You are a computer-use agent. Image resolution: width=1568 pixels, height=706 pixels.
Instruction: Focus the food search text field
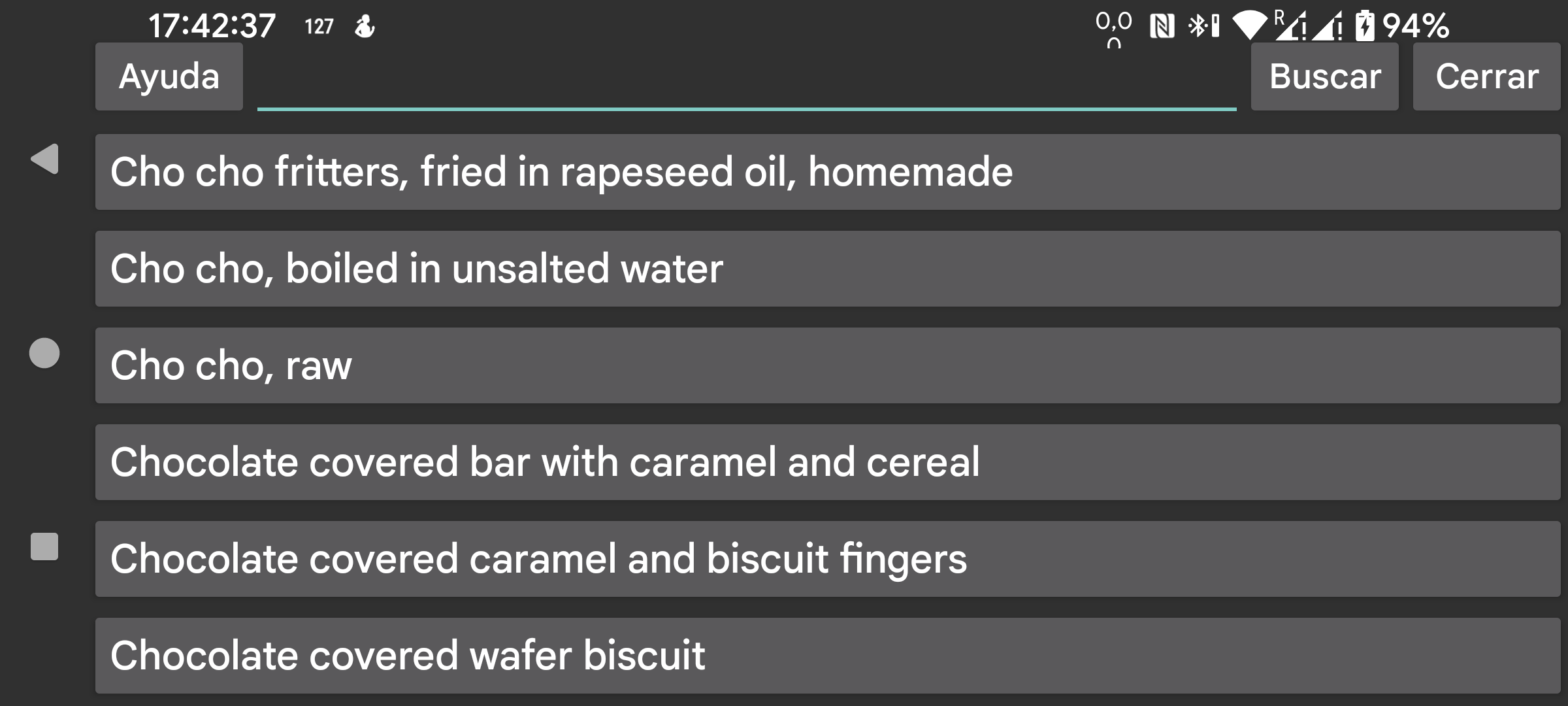[746, 82]
